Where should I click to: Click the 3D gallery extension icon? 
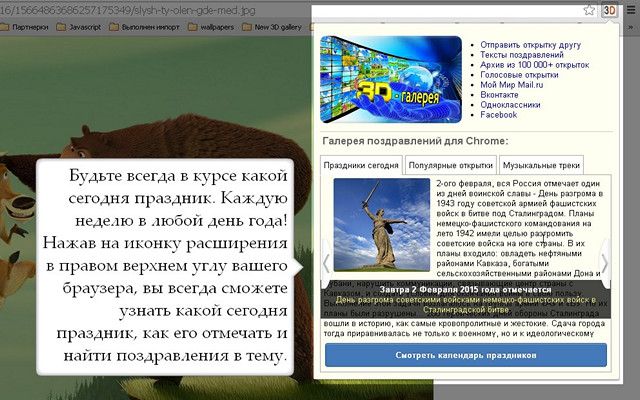point(609,10)
